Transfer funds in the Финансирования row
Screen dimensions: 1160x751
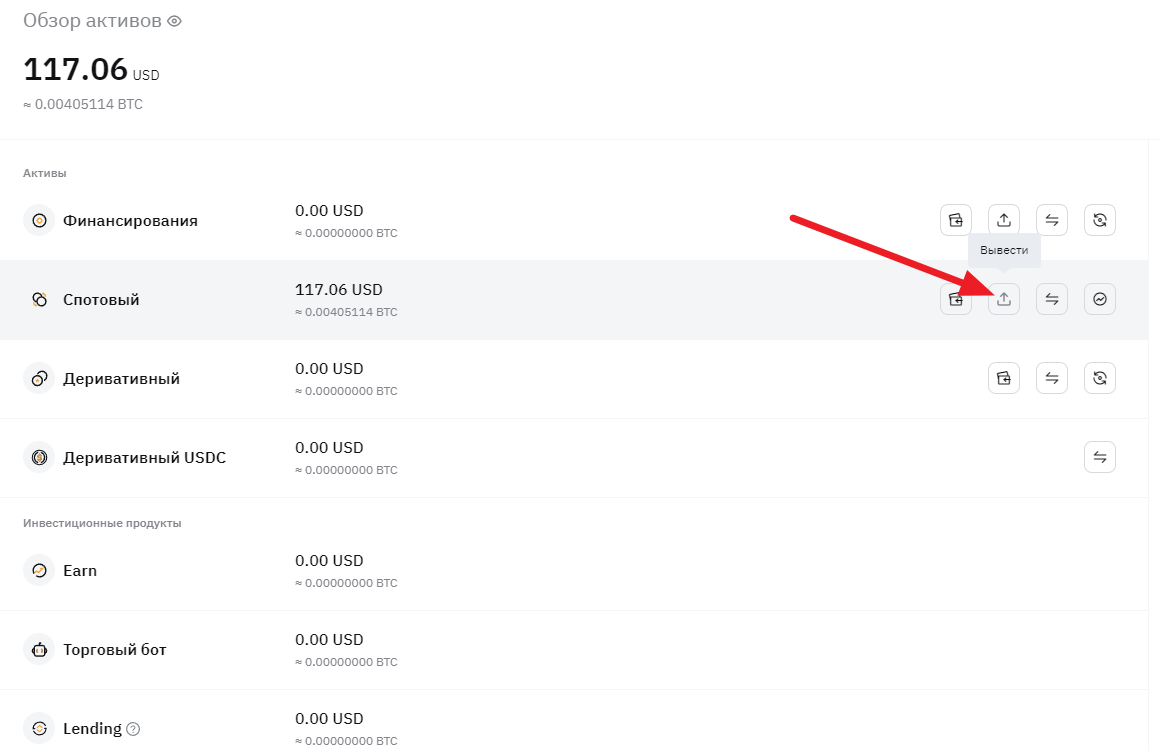tap(1052, 220)
